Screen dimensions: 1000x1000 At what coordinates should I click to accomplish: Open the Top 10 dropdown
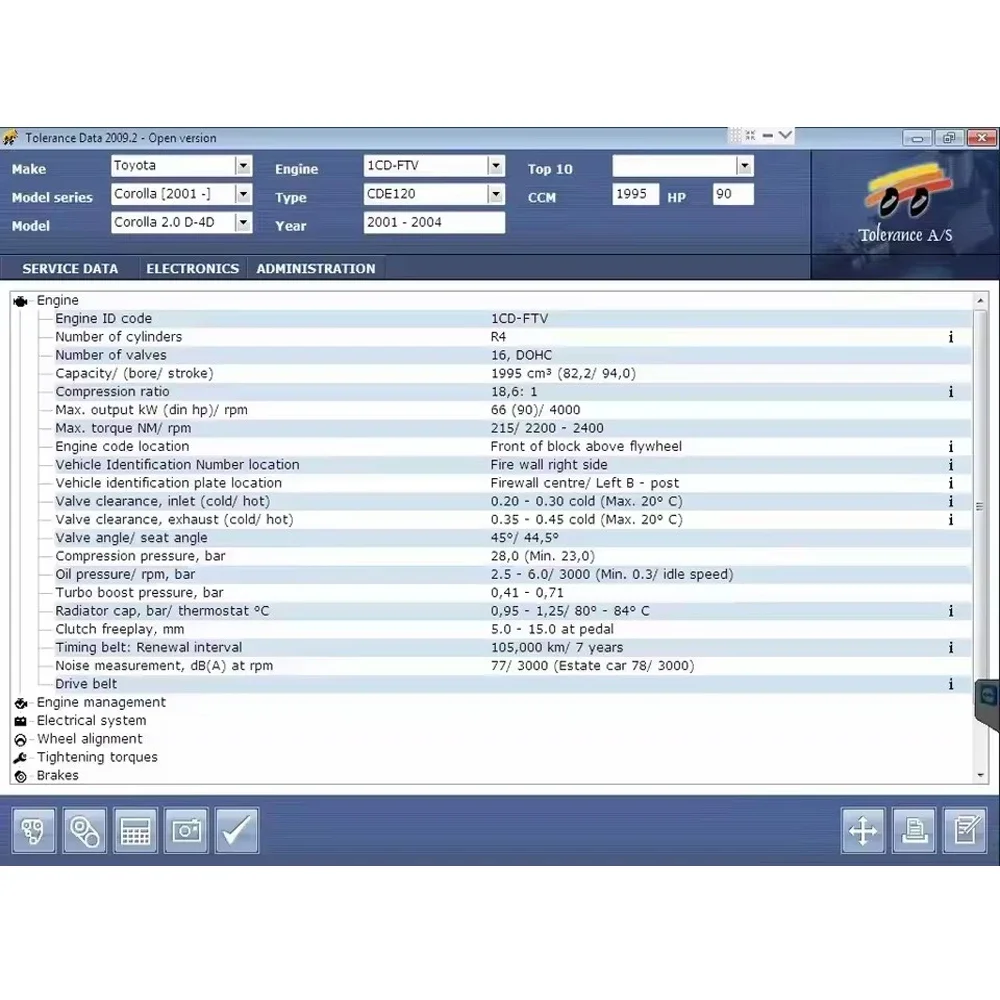coord(744,166)
